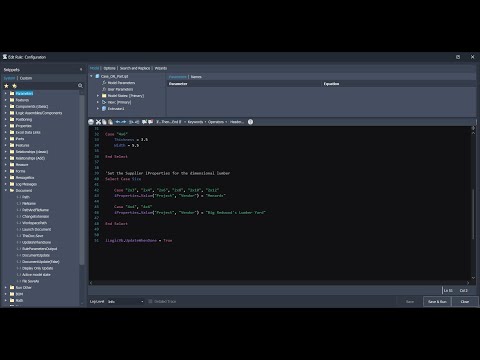
Task: Toggle the Detailed Trace checkbox
Action: pos(150,301)
